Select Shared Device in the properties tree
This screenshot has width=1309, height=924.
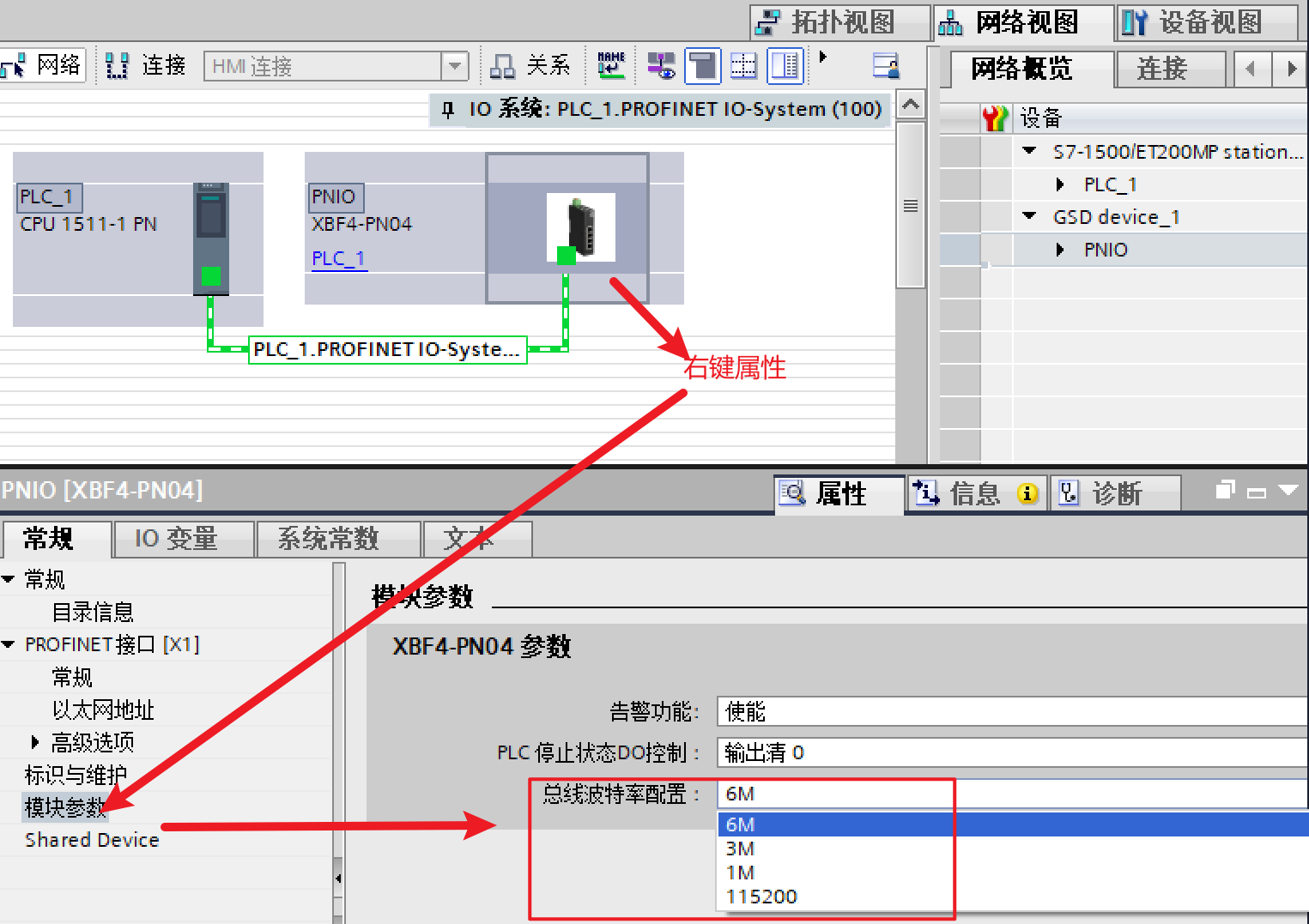pos(92,840)
